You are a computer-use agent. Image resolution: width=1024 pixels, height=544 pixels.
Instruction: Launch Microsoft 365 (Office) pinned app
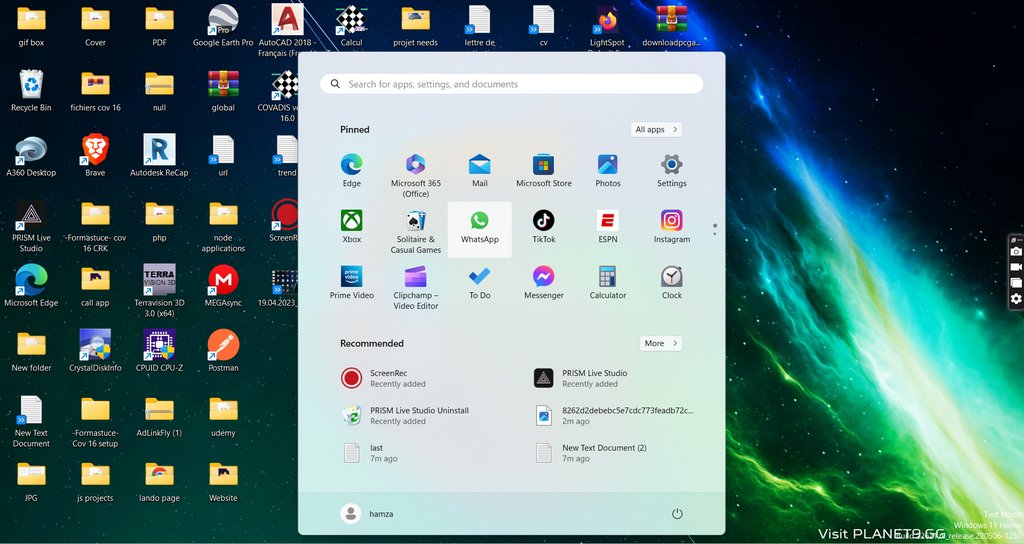[x=415, y=175]
